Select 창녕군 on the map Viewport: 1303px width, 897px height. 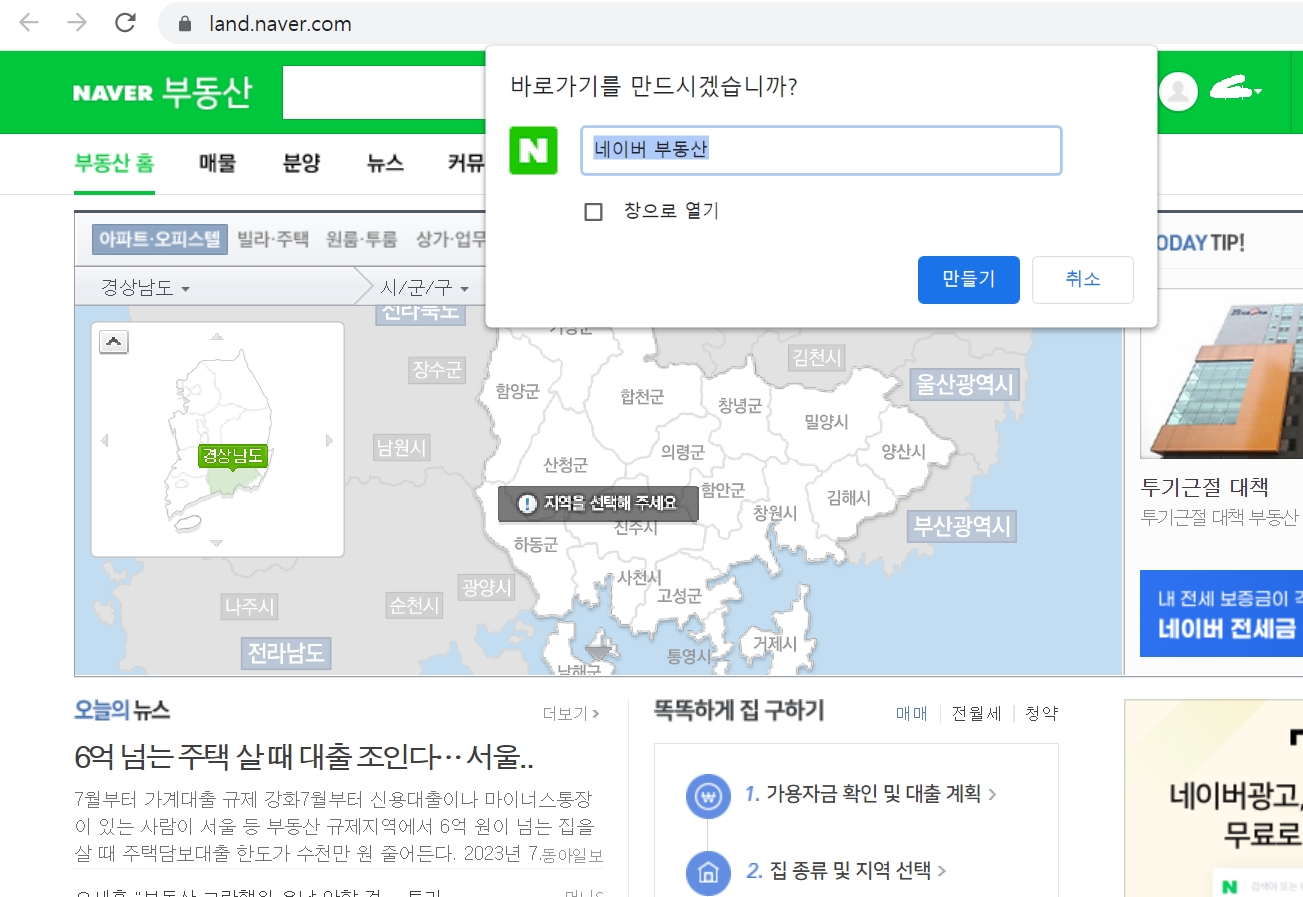[740, 405]
